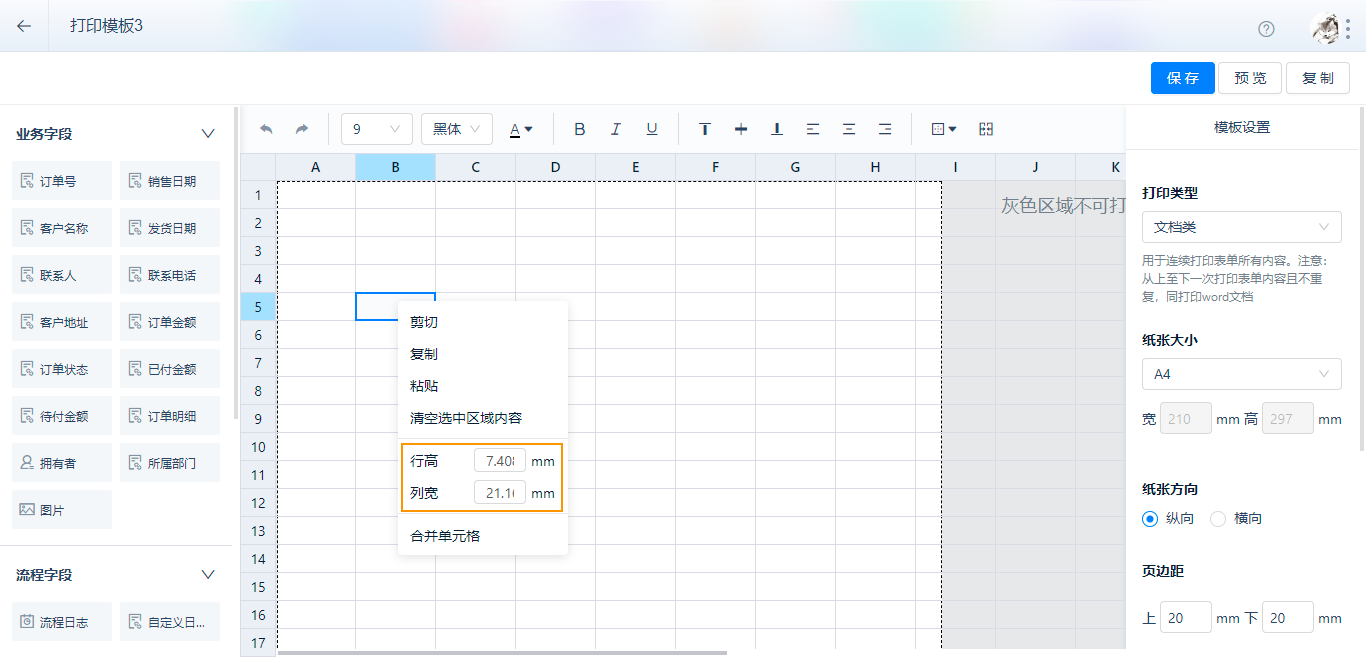Choose 清空选中区域内容 in context menu
Screen dimensions: 1366x657
(483, 418)
